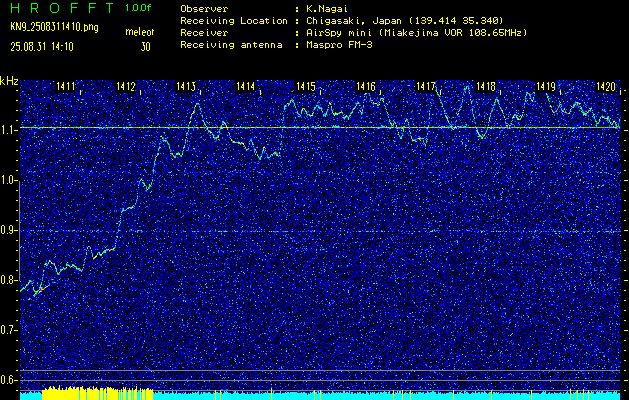629x400 pixels.
Task: Click the 0.8 frequency axis label
Action: pos(7,280)
